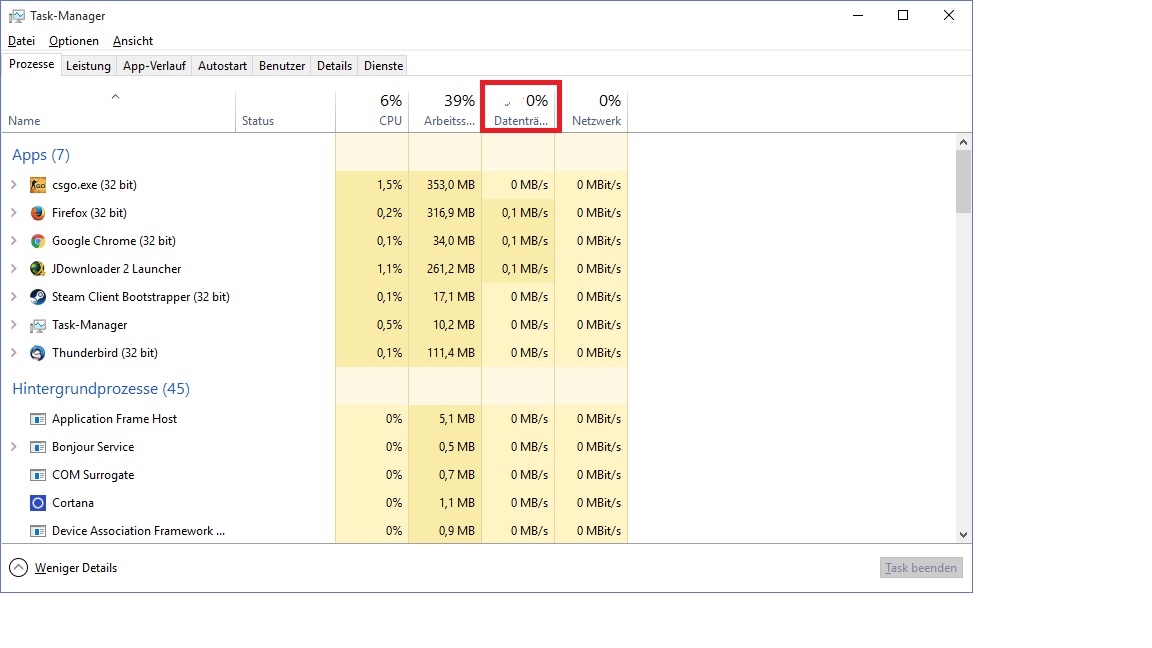Click the Google Chrome process icon
Viewport: 1152px width, 648px height.
tap(37, 241)
